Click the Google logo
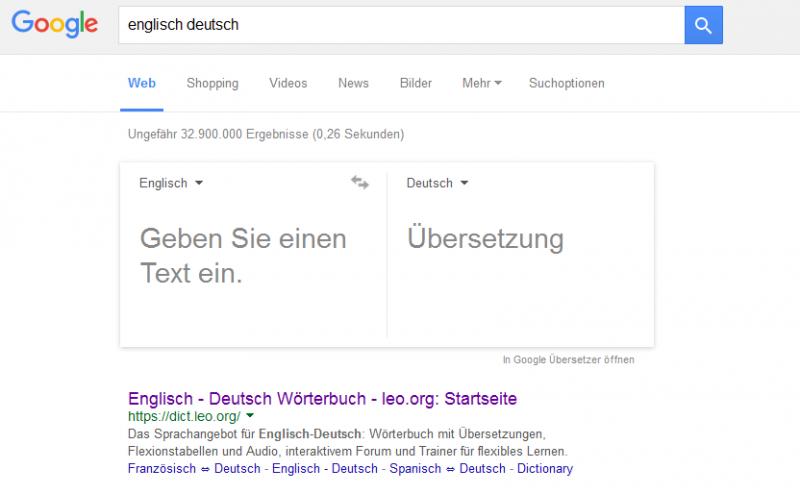The height and width of the screenshot is (494, 800). [x=55, y=24]
